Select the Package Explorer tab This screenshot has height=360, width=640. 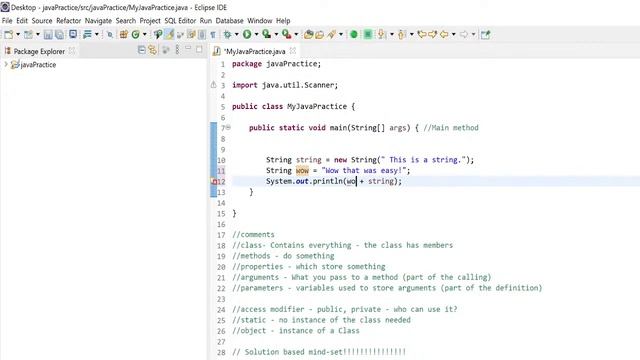[39, 51]
